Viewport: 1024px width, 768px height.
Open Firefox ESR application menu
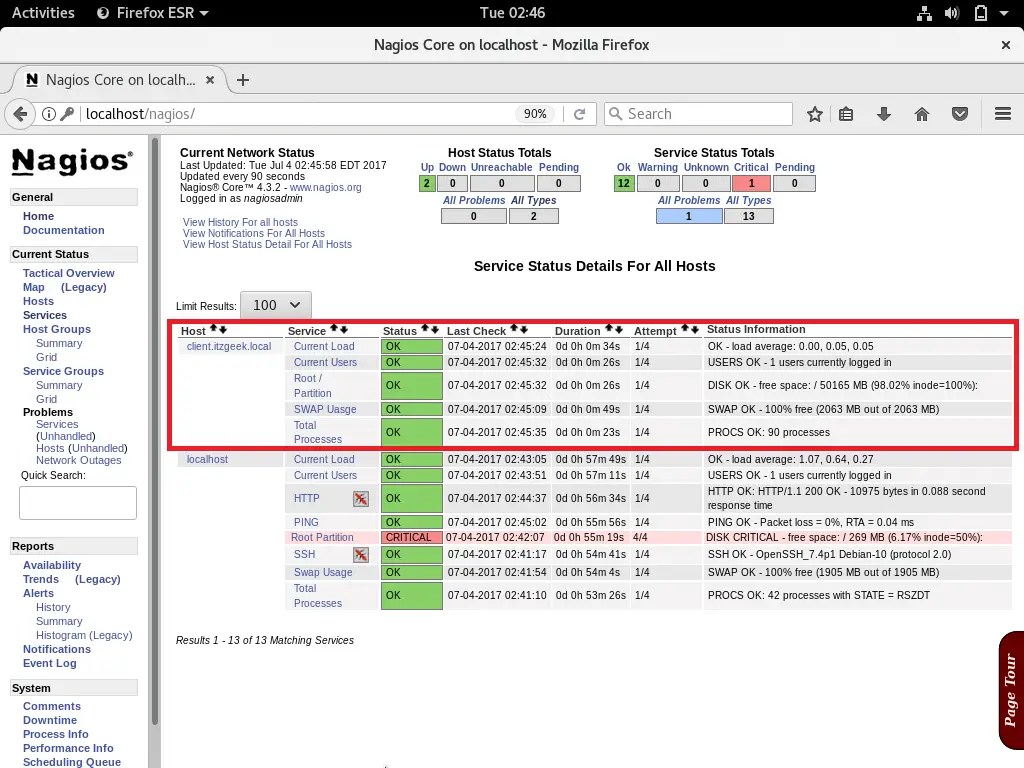pos(152,13)
